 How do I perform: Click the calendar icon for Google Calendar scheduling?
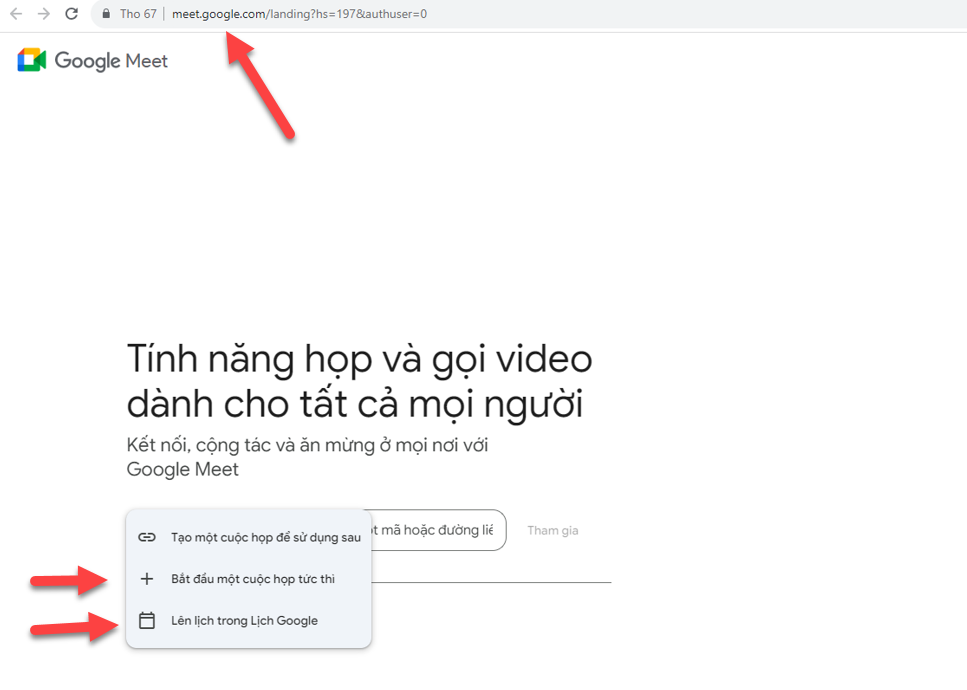point(147,620)
